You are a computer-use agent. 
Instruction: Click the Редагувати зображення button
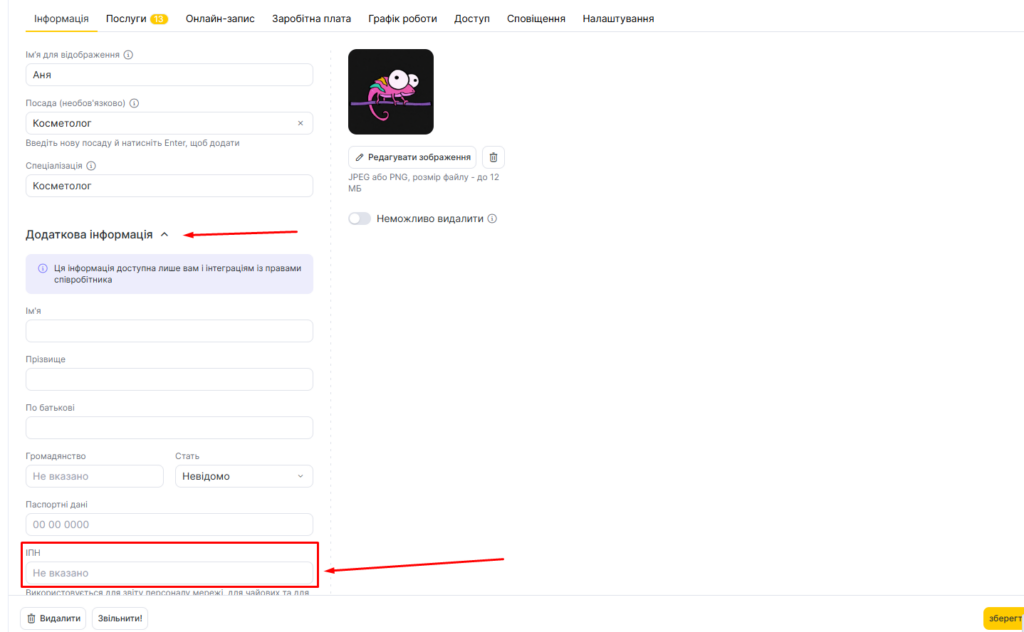(x=412, y=157)
